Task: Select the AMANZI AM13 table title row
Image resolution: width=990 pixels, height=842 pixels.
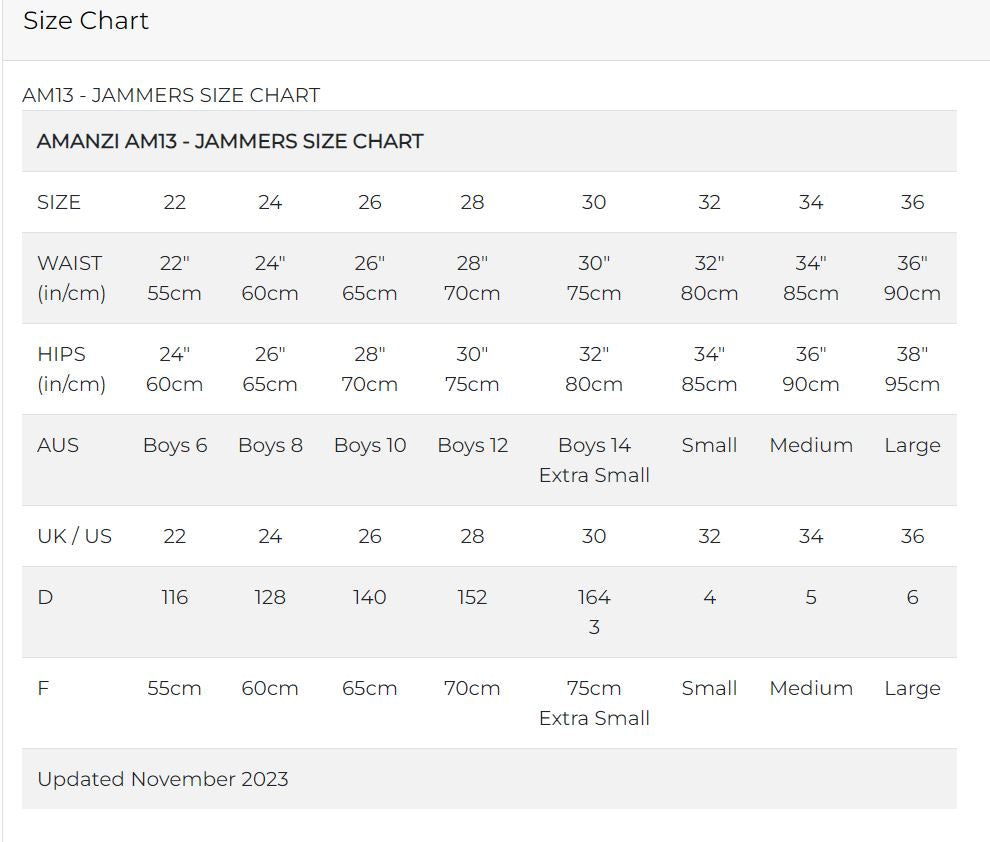Action: point(230,141)
